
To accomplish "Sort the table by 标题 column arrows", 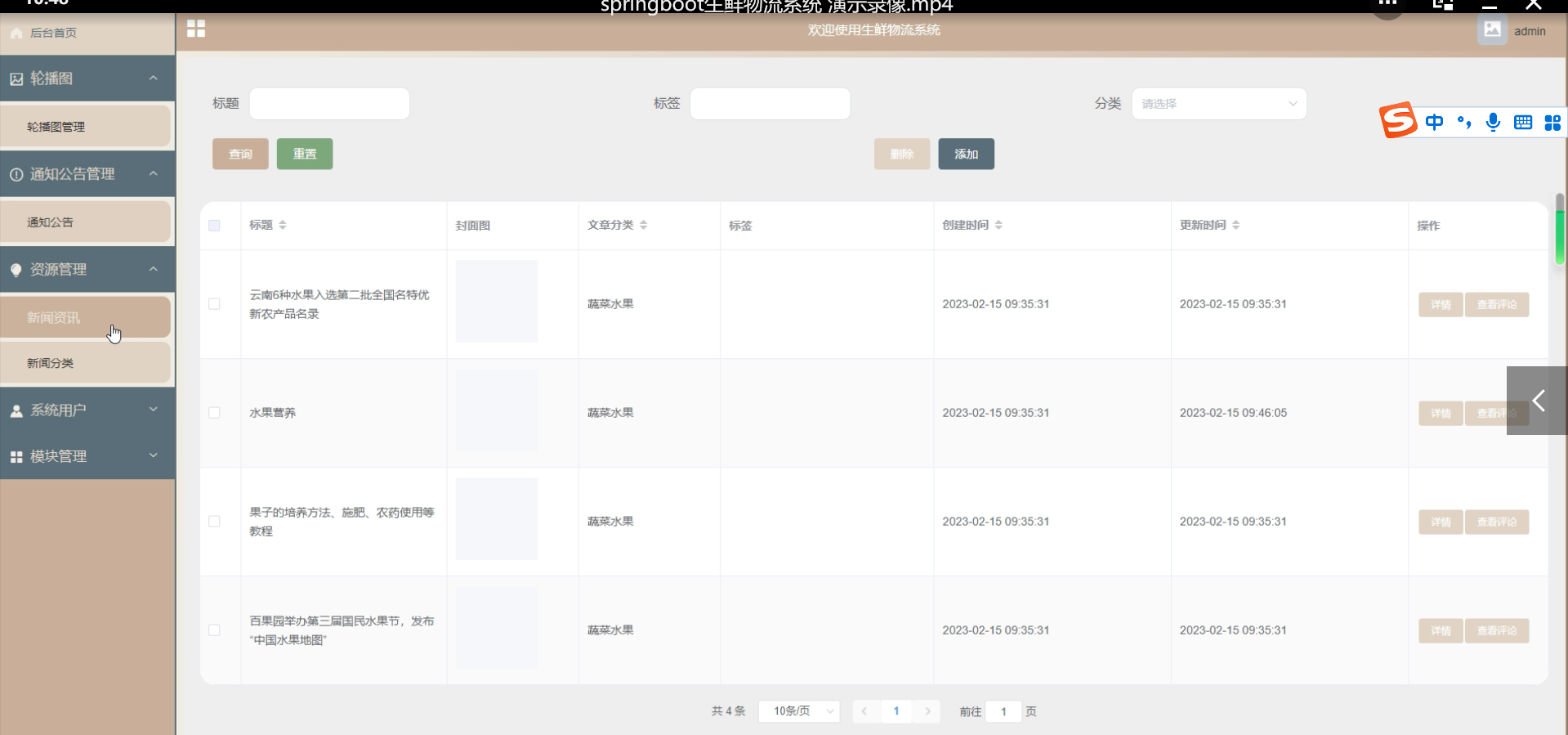I will 283,225.
